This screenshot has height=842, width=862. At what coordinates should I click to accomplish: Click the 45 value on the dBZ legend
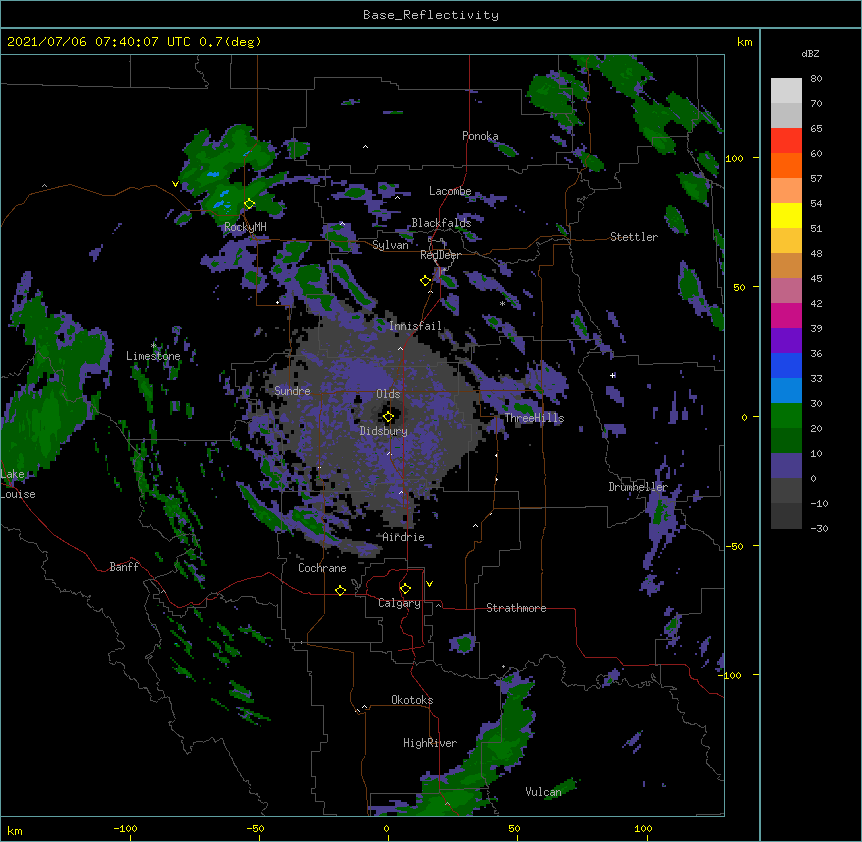click(x=816, y=279)
